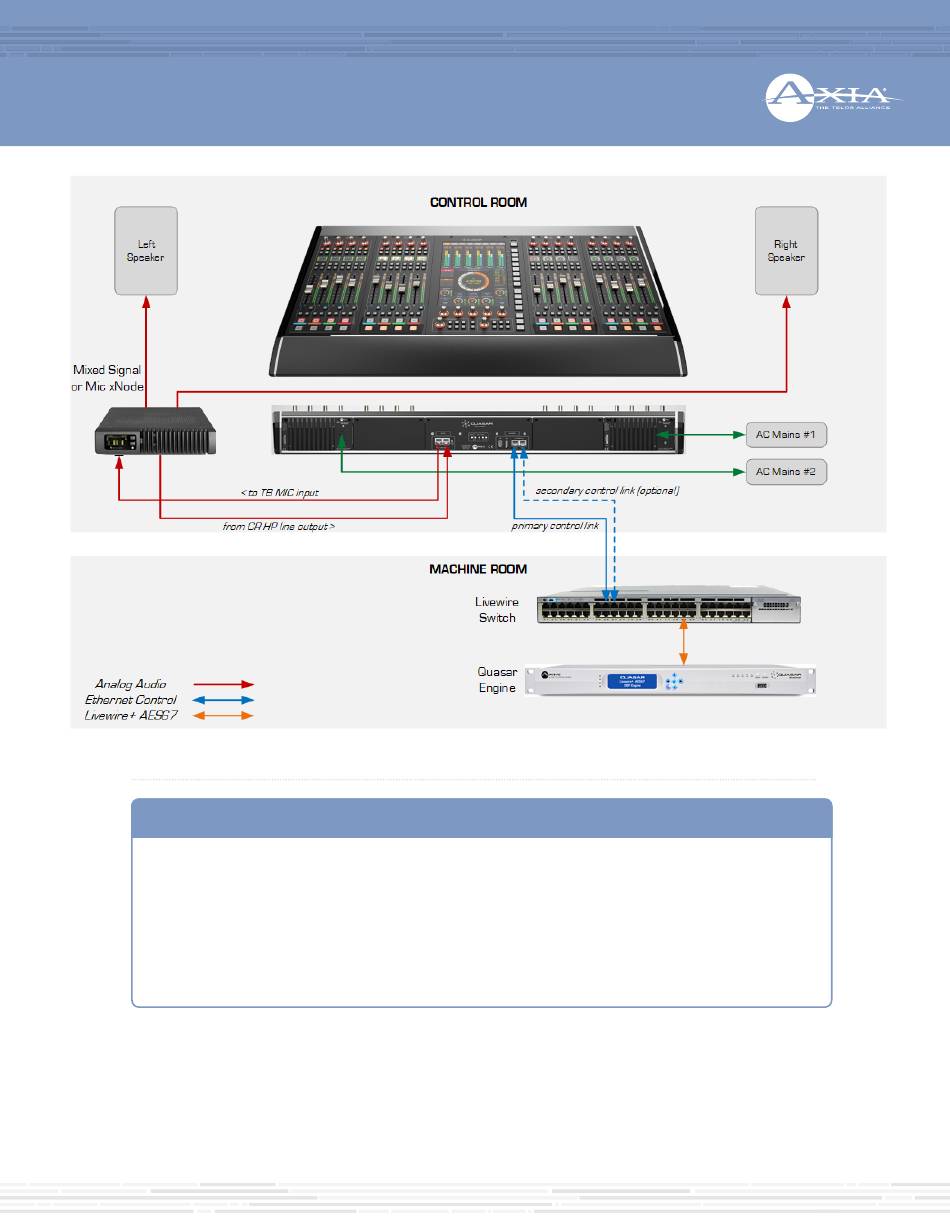This screenshot has width=950, height=1229.
Task: Click the Axia Telos Alliance logo
Action: click(834, 97)
